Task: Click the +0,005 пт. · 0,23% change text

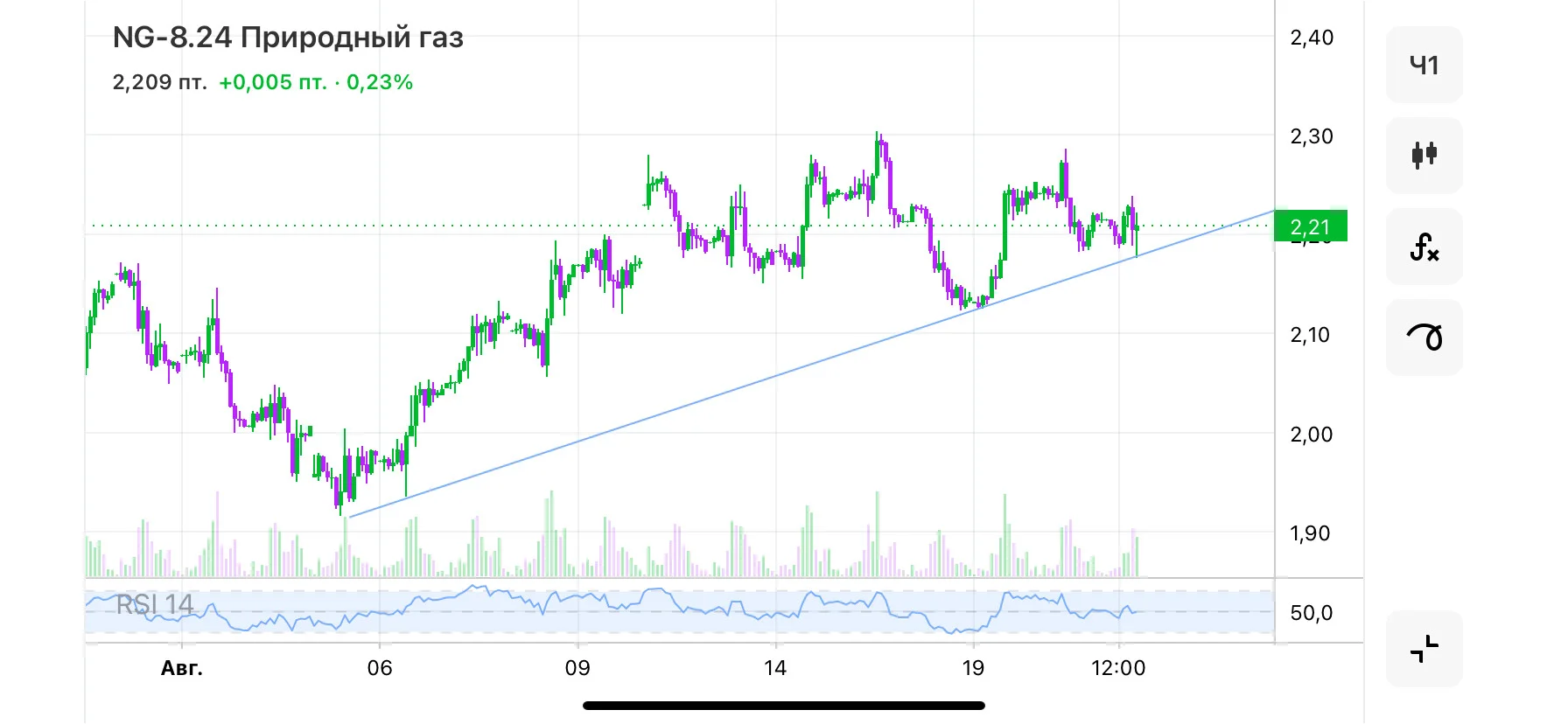Action: click(x=316, y=82)
